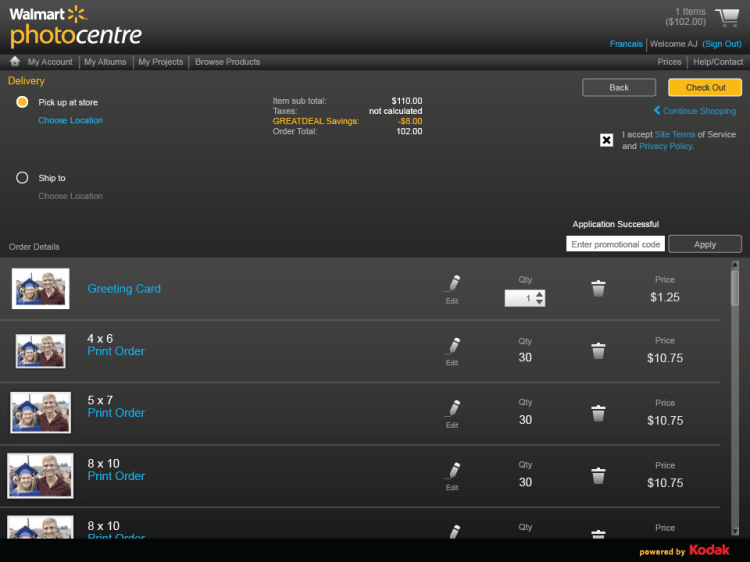Increase Greeting Card quantity with up arrow

[540, 294]
